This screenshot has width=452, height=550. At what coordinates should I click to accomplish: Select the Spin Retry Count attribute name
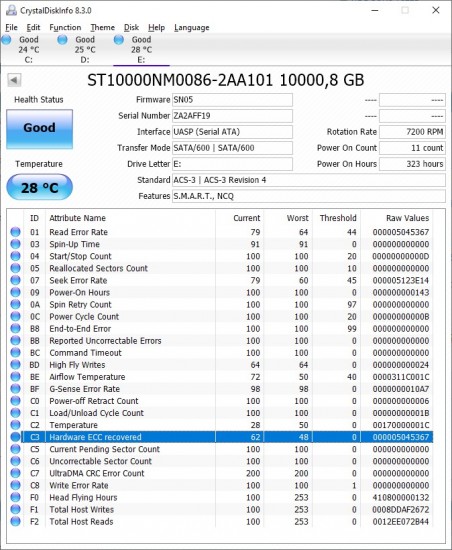[80, 304]
